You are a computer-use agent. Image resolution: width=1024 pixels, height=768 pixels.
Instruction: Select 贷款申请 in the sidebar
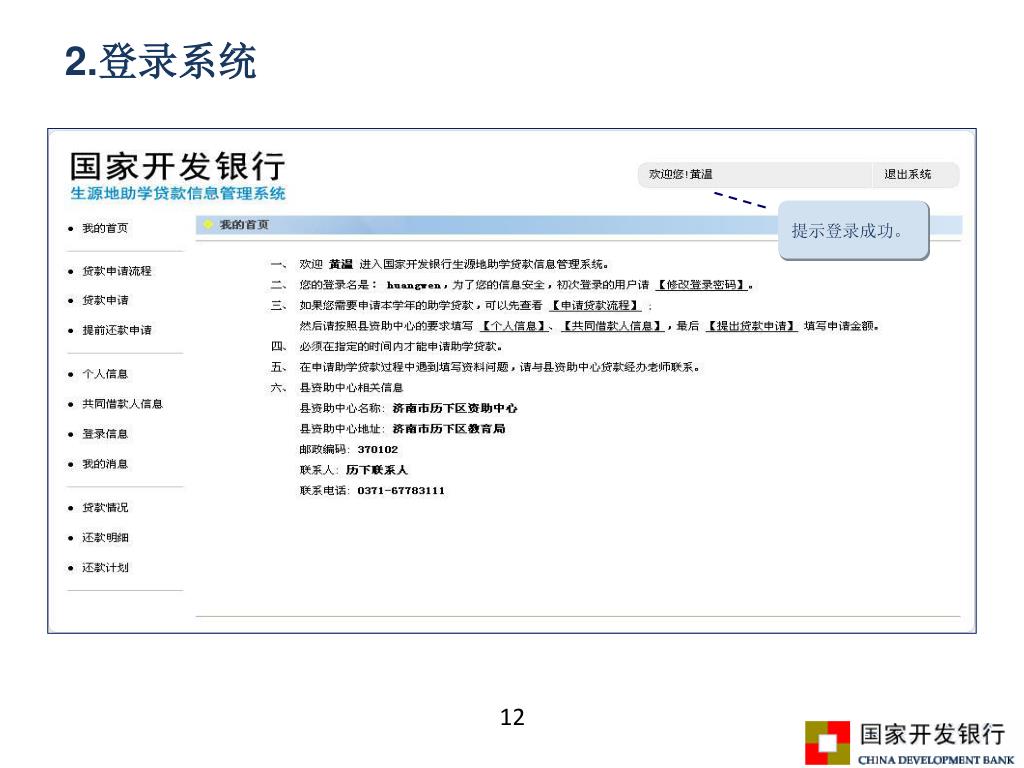click(x=104, y=300)
